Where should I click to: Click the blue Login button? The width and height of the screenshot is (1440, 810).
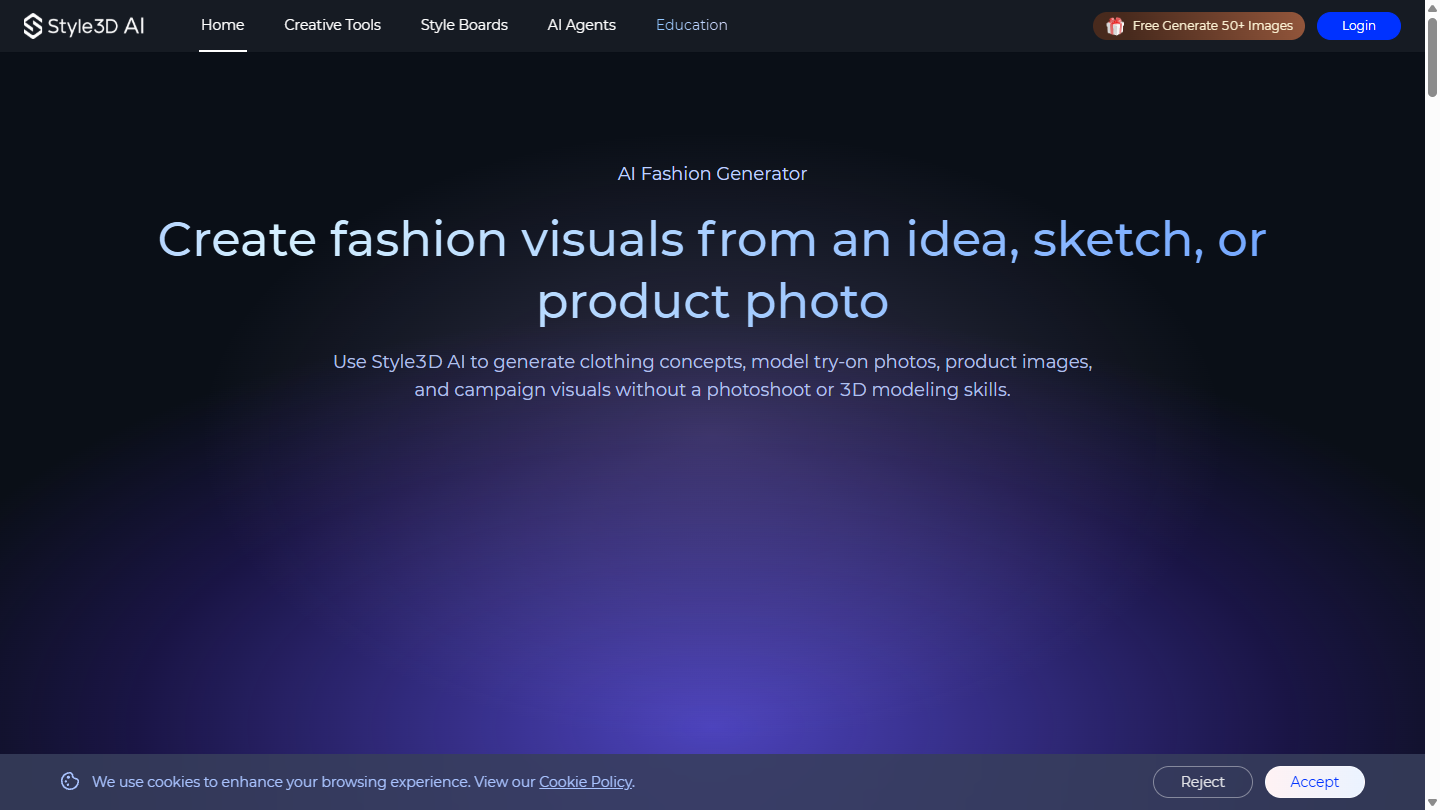[x=1359, y=26]
